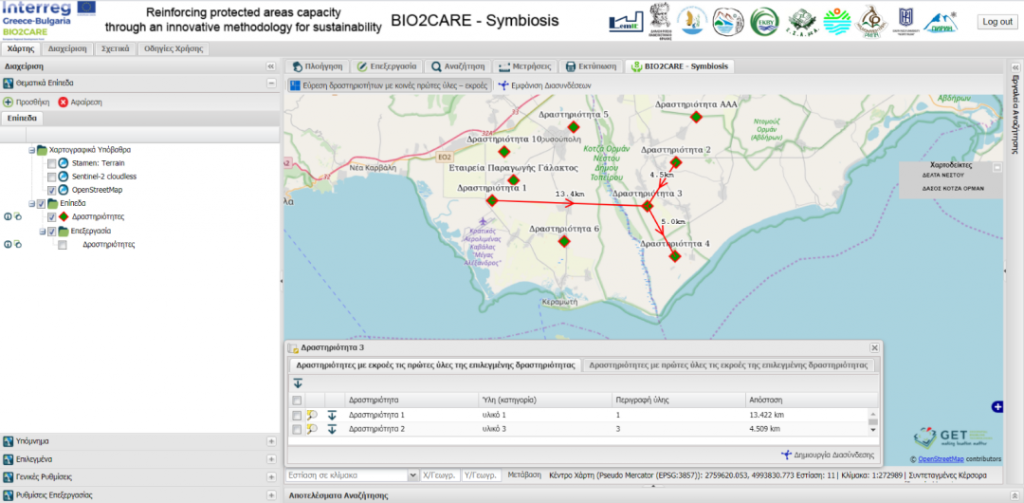Click download arrow icon in Δραστηριότητα 2 row
This screenshot has width=1024, height=503.
[x=332, y=429]
